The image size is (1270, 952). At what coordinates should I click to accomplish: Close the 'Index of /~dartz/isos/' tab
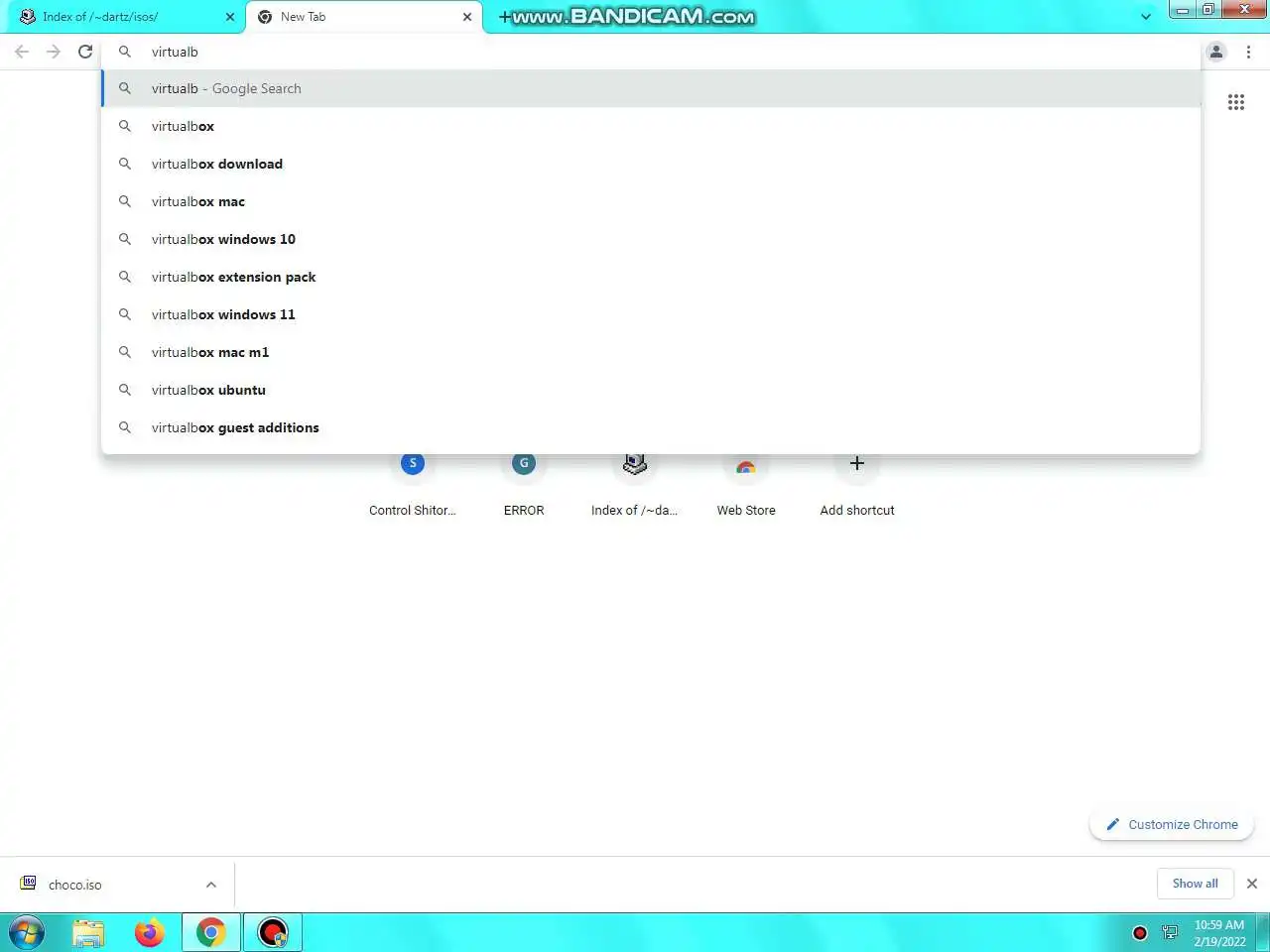click(229, 17)
